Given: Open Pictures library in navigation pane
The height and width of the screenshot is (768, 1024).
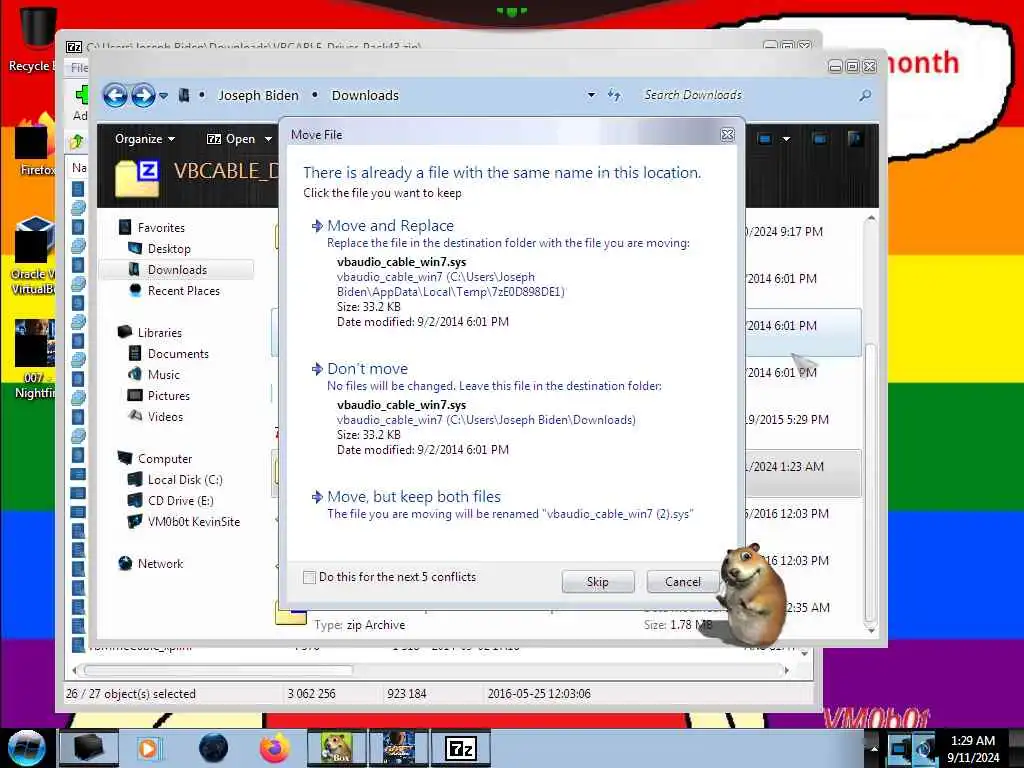Looking at the screenshot, I should (x=168, y=396).
